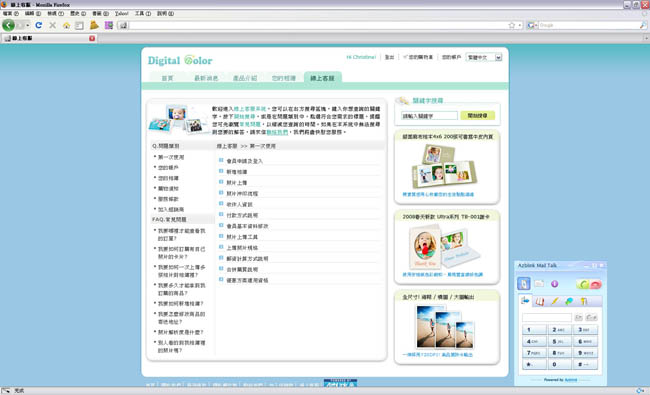Viewport: 650px width, 395px height.
Task: Click the new tab page icon in toolbar
Action: 79,26
